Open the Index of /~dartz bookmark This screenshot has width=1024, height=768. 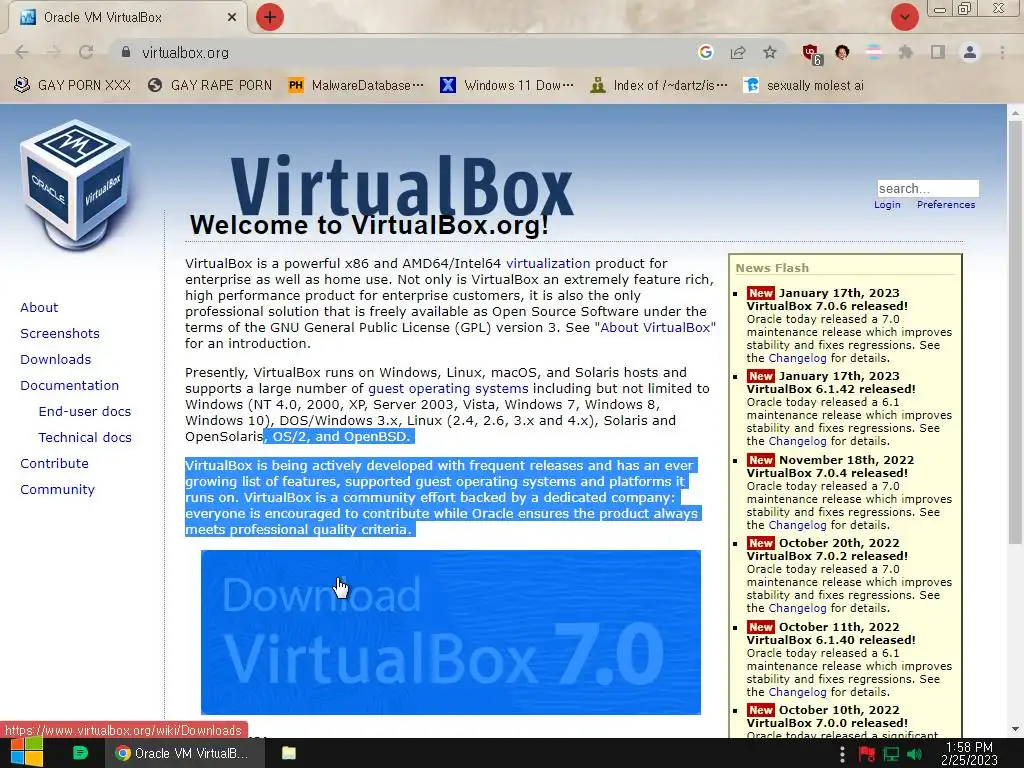point(658,86)
